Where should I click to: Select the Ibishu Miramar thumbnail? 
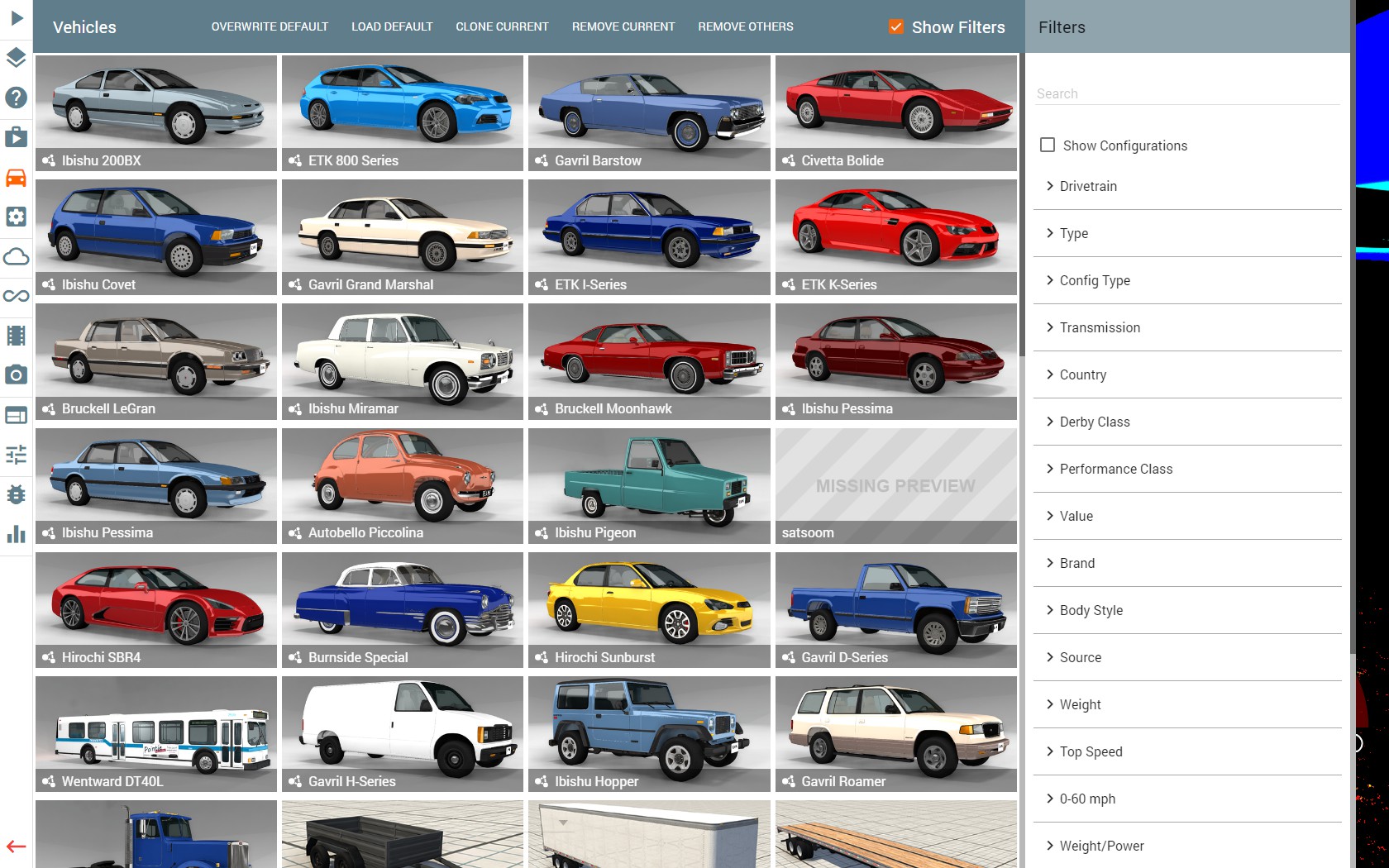403,361
